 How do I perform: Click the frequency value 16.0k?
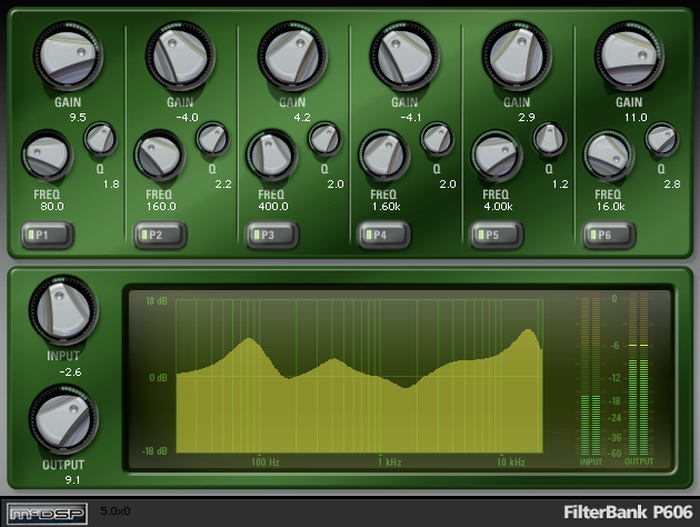[611, 206]
